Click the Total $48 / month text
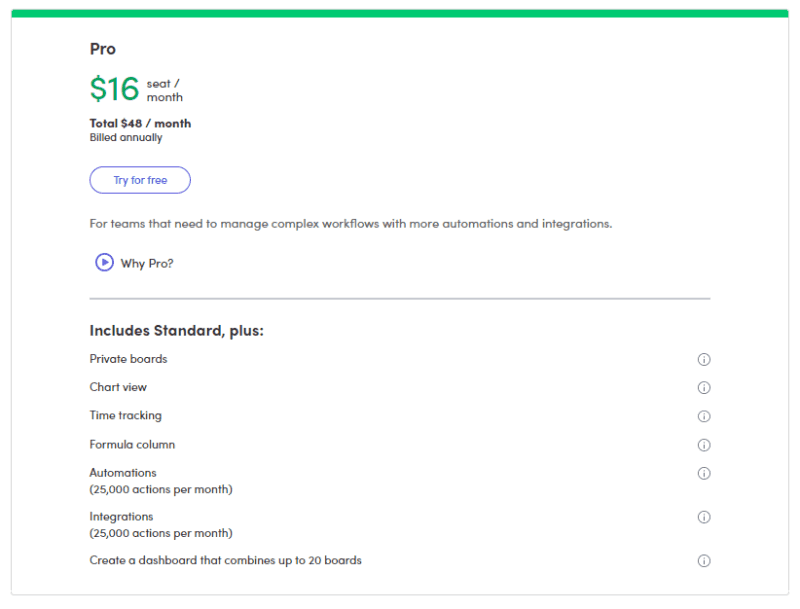 click(140, 124)
